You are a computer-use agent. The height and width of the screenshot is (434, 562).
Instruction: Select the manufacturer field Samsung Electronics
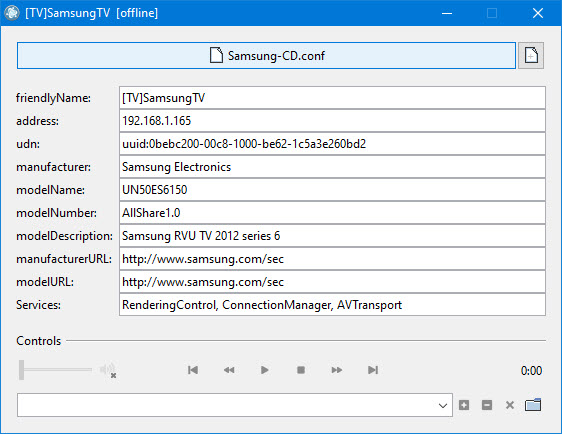tap(332, 167)
